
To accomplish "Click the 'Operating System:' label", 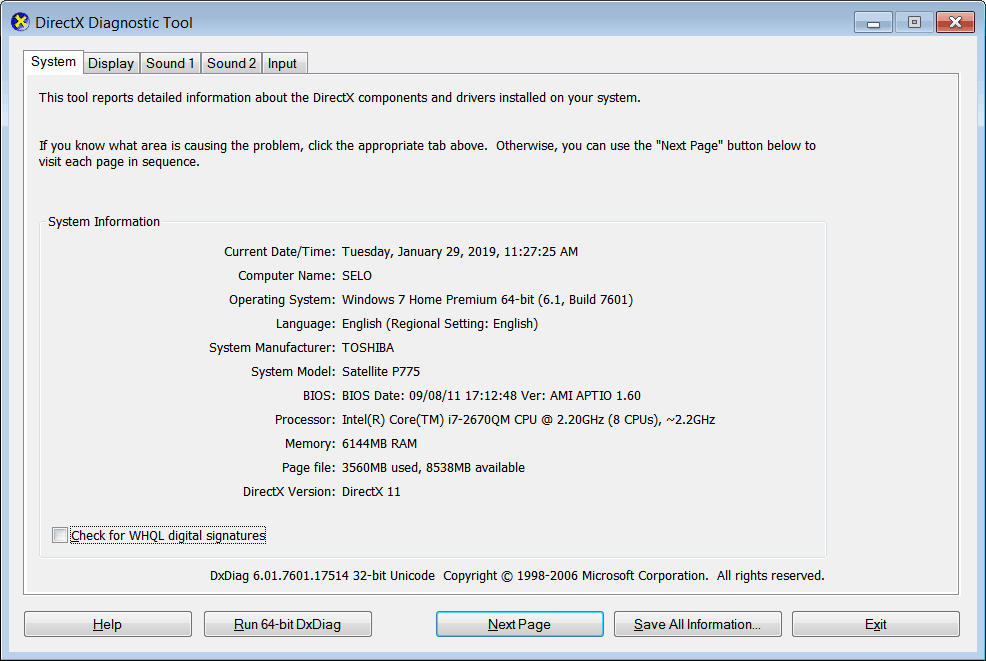I will click(x=282, y=299).
